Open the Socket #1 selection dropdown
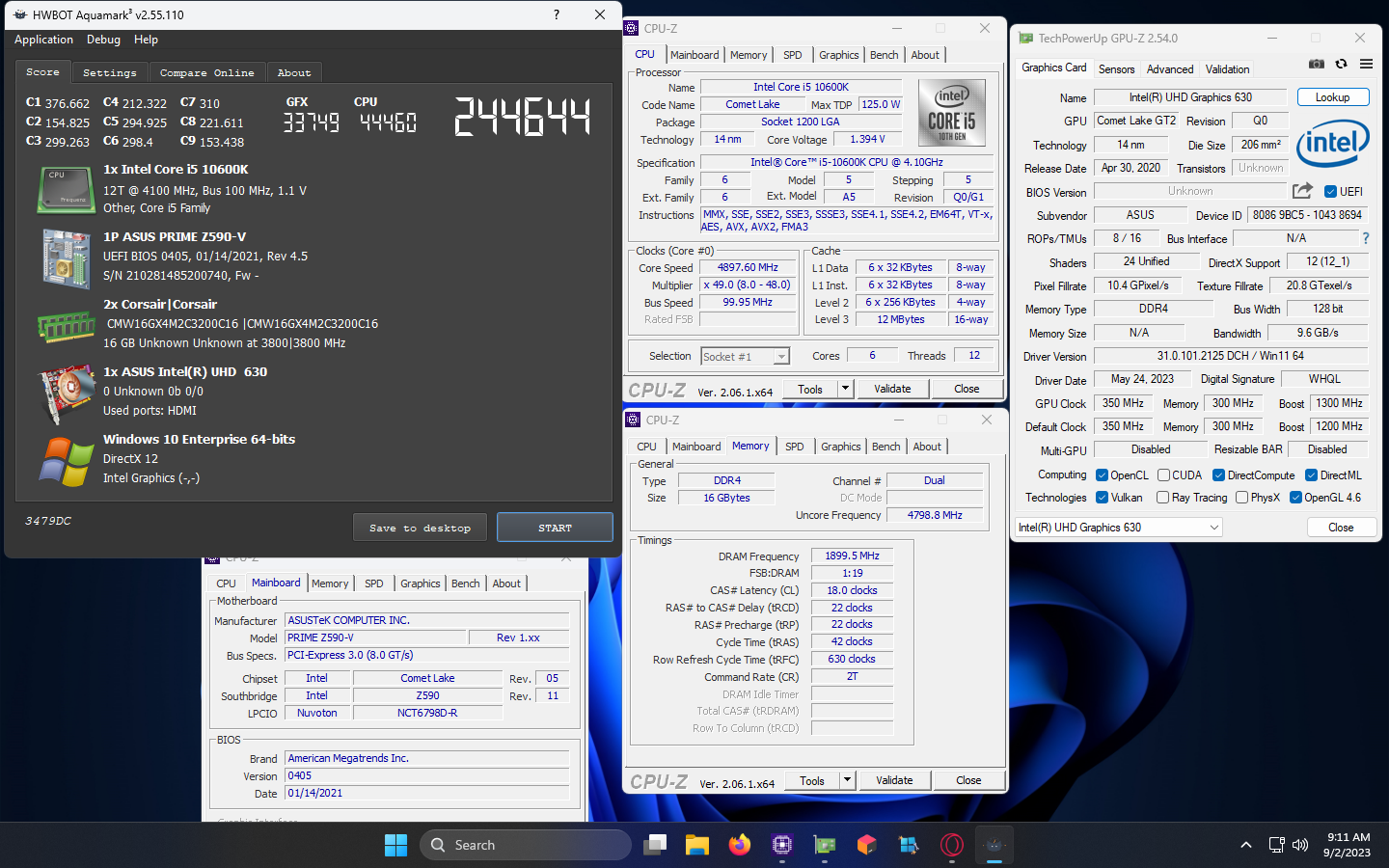This screenshot has width=1389, height=868. tap(746, 357)
